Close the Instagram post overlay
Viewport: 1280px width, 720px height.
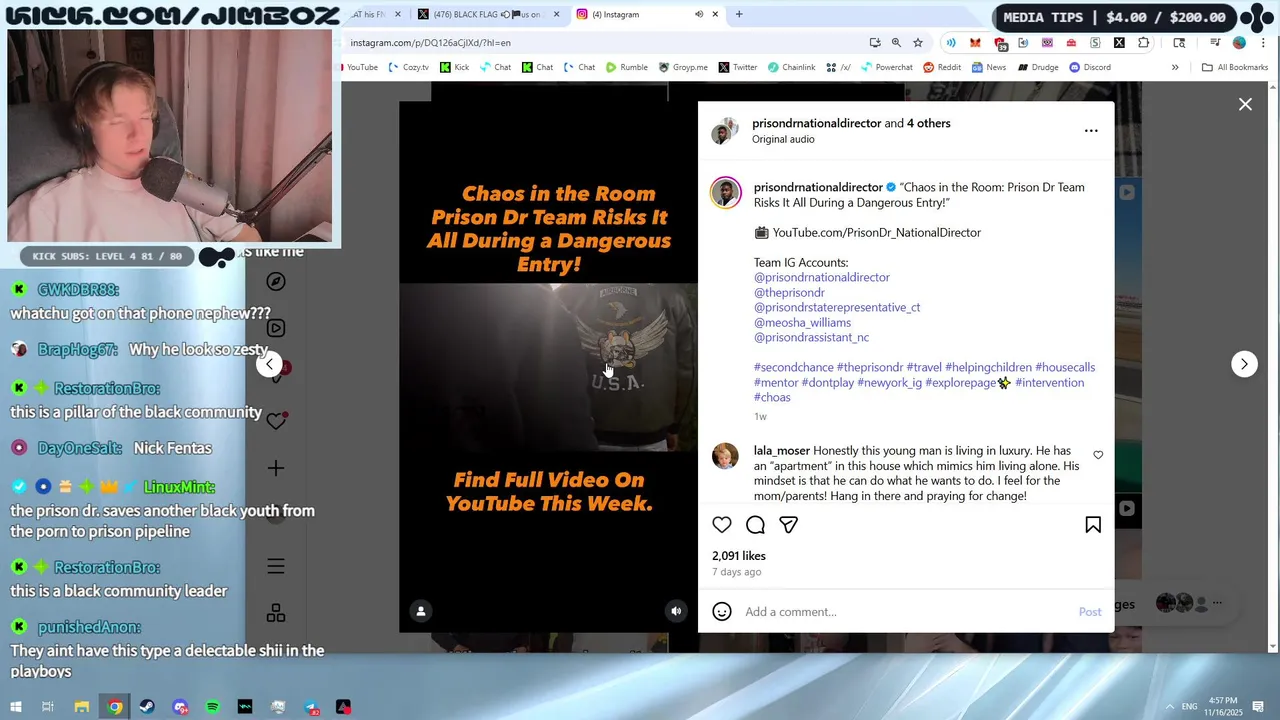pos(1245,104)
